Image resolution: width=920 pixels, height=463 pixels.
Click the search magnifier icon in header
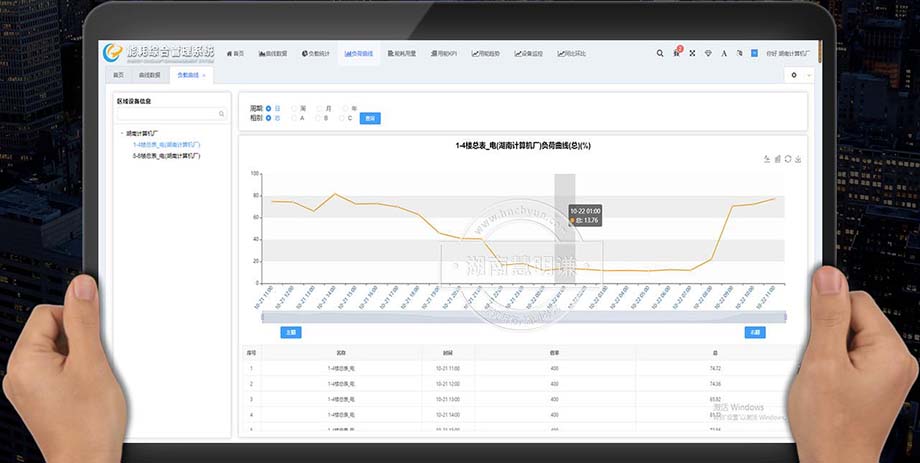(659, 53)
